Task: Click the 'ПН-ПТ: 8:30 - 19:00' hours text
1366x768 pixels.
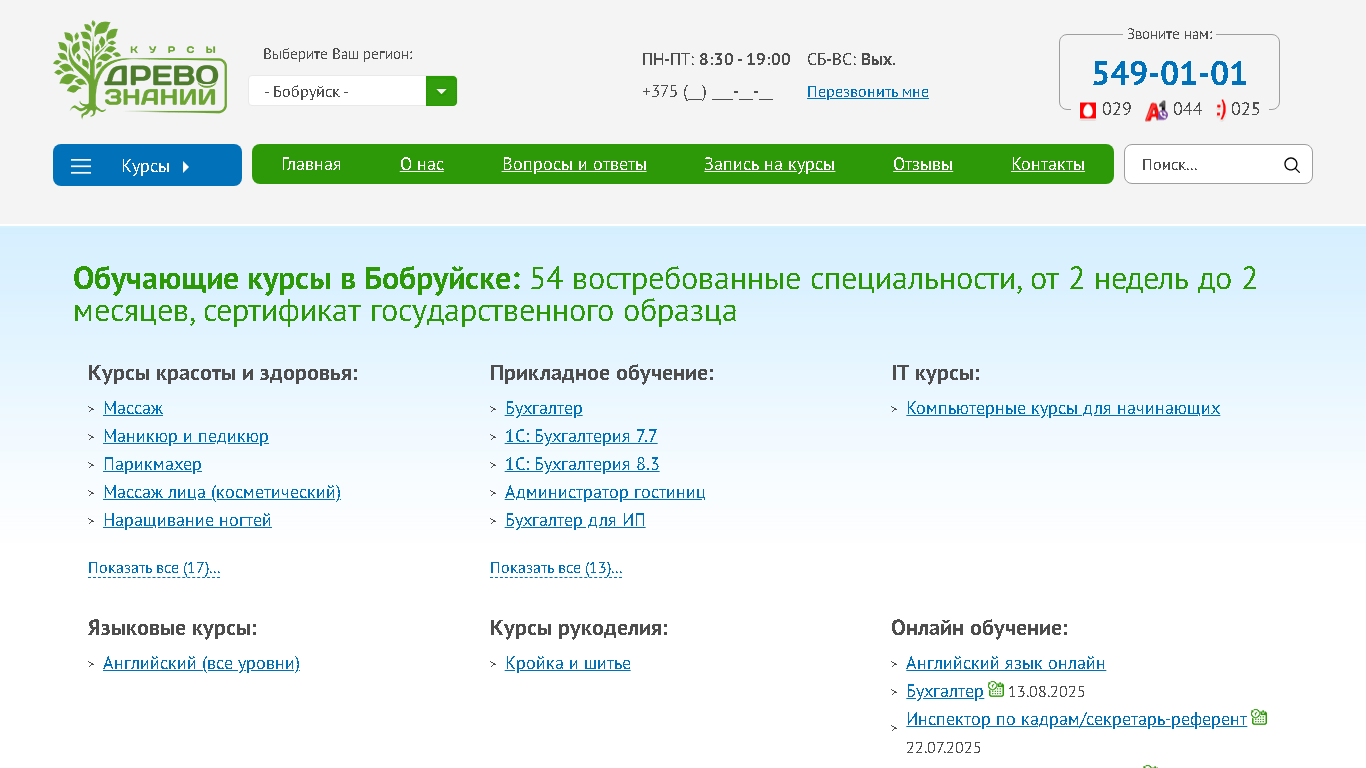Action: click(716, 59)
